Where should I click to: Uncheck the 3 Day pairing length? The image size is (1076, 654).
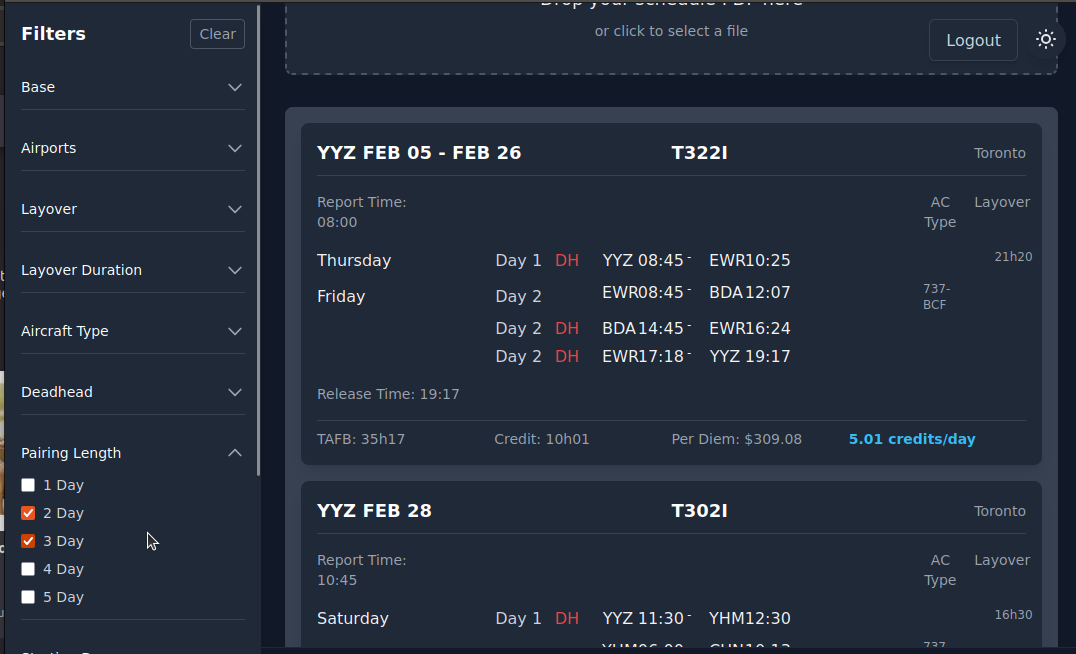(x=28, y=541)
